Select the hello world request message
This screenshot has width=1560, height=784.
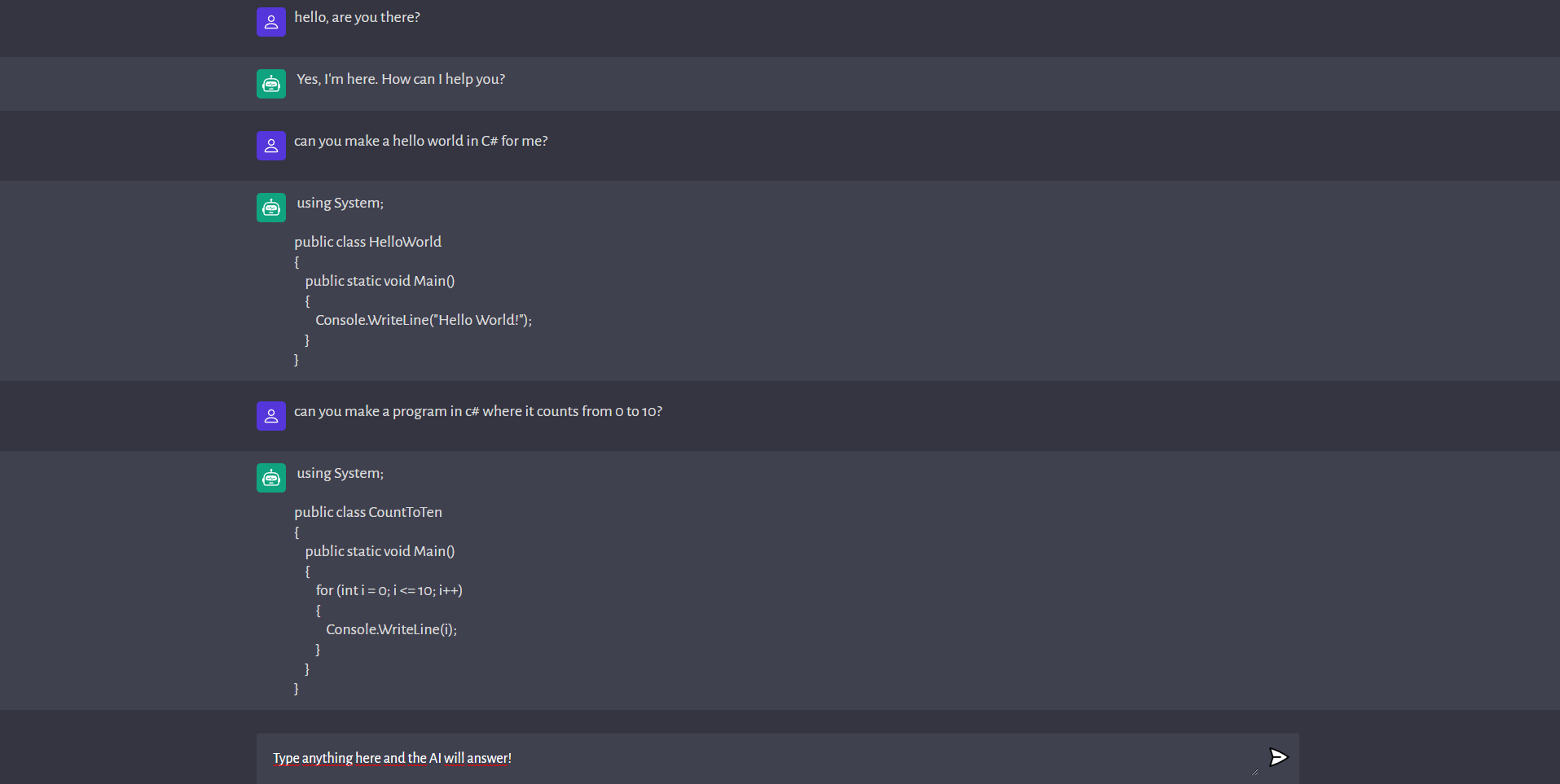point(420,140)
